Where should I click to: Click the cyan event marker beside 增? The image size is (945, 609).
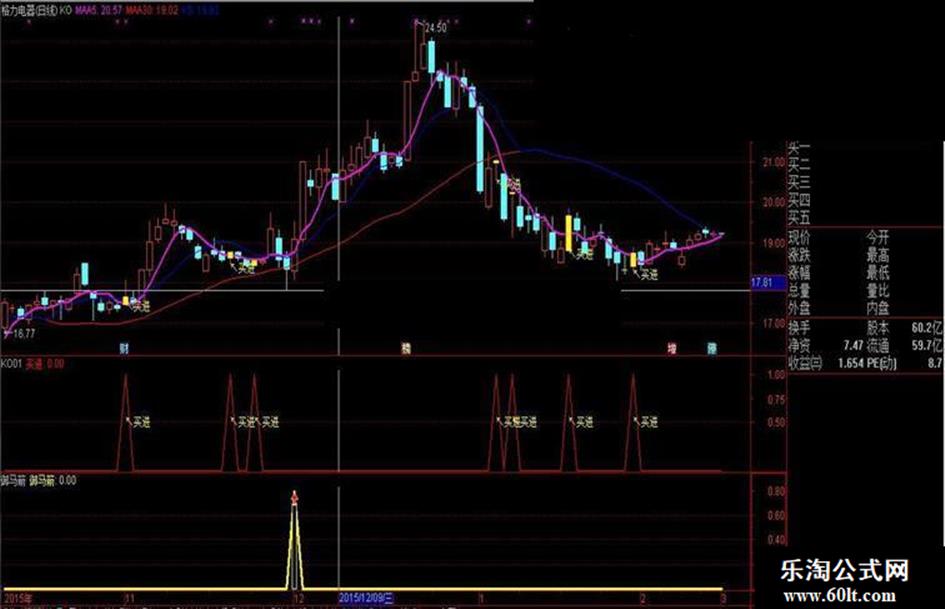click(x=712, y=349)
